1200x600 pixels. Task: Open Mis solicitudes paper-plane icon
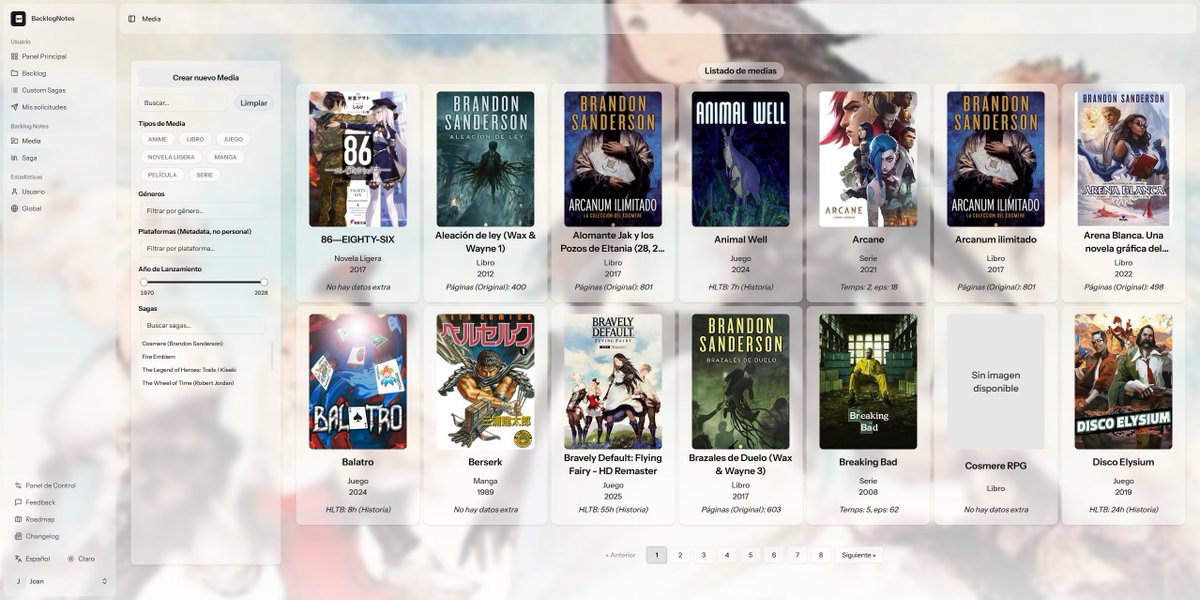14,107
